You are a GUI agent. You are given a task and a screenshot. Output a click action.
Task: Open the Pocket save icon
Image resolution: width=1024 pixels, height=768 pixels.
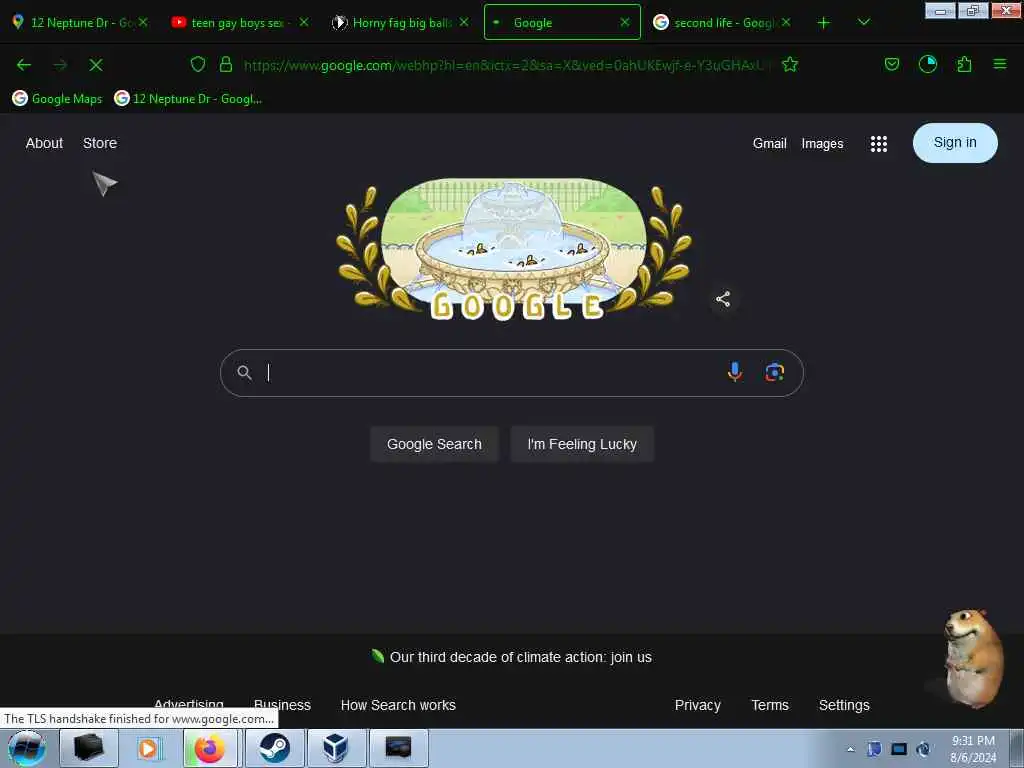(x=891, y=64)
